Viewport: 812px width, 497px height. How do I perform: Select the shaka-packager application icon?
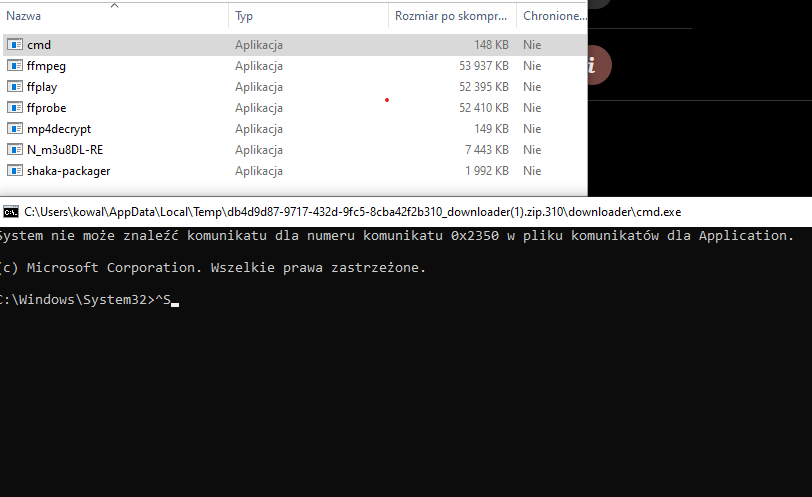14,170
